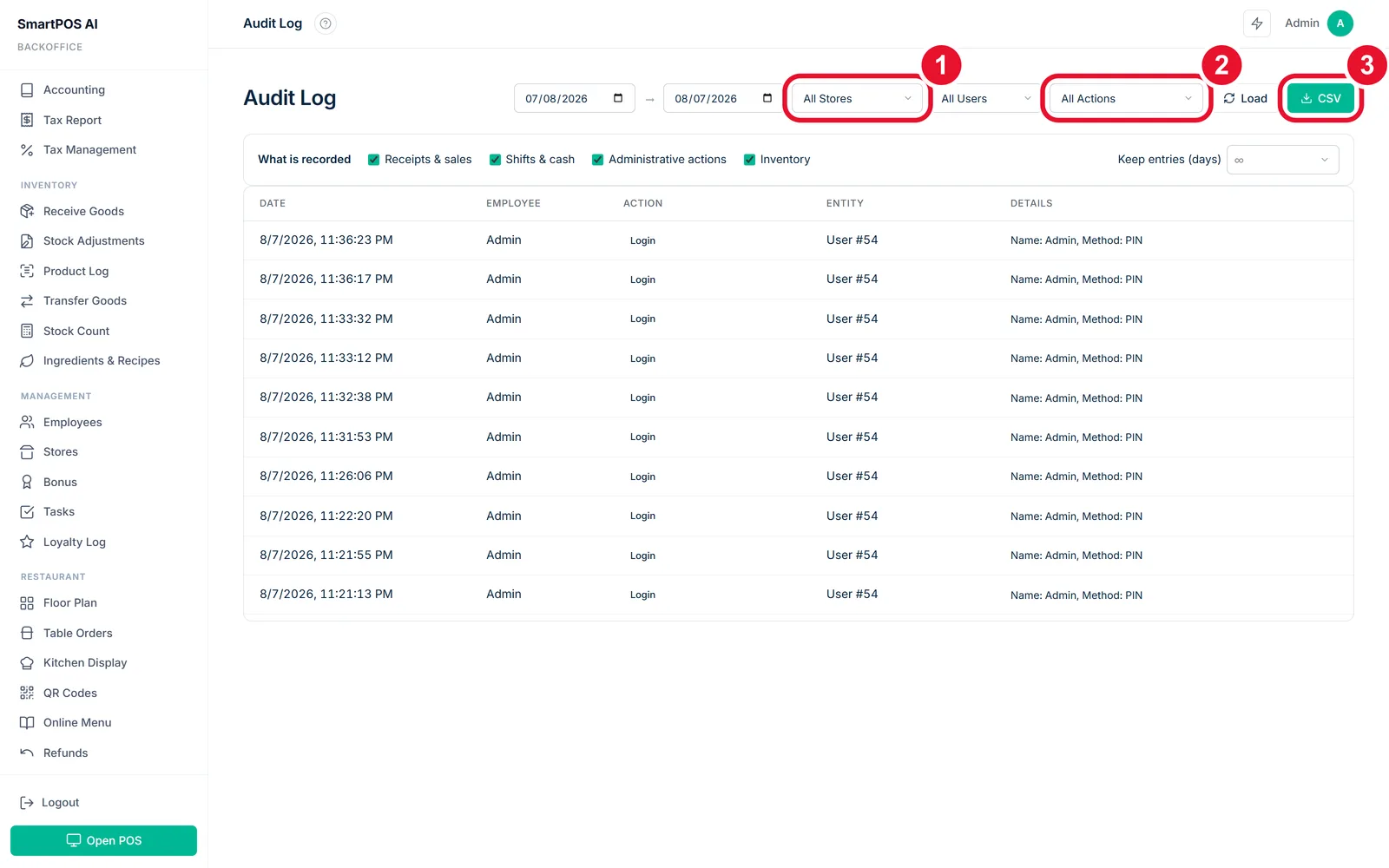Click the Stock Count icon
Viewport: 1389px width, 868px height.
[27, 331]
